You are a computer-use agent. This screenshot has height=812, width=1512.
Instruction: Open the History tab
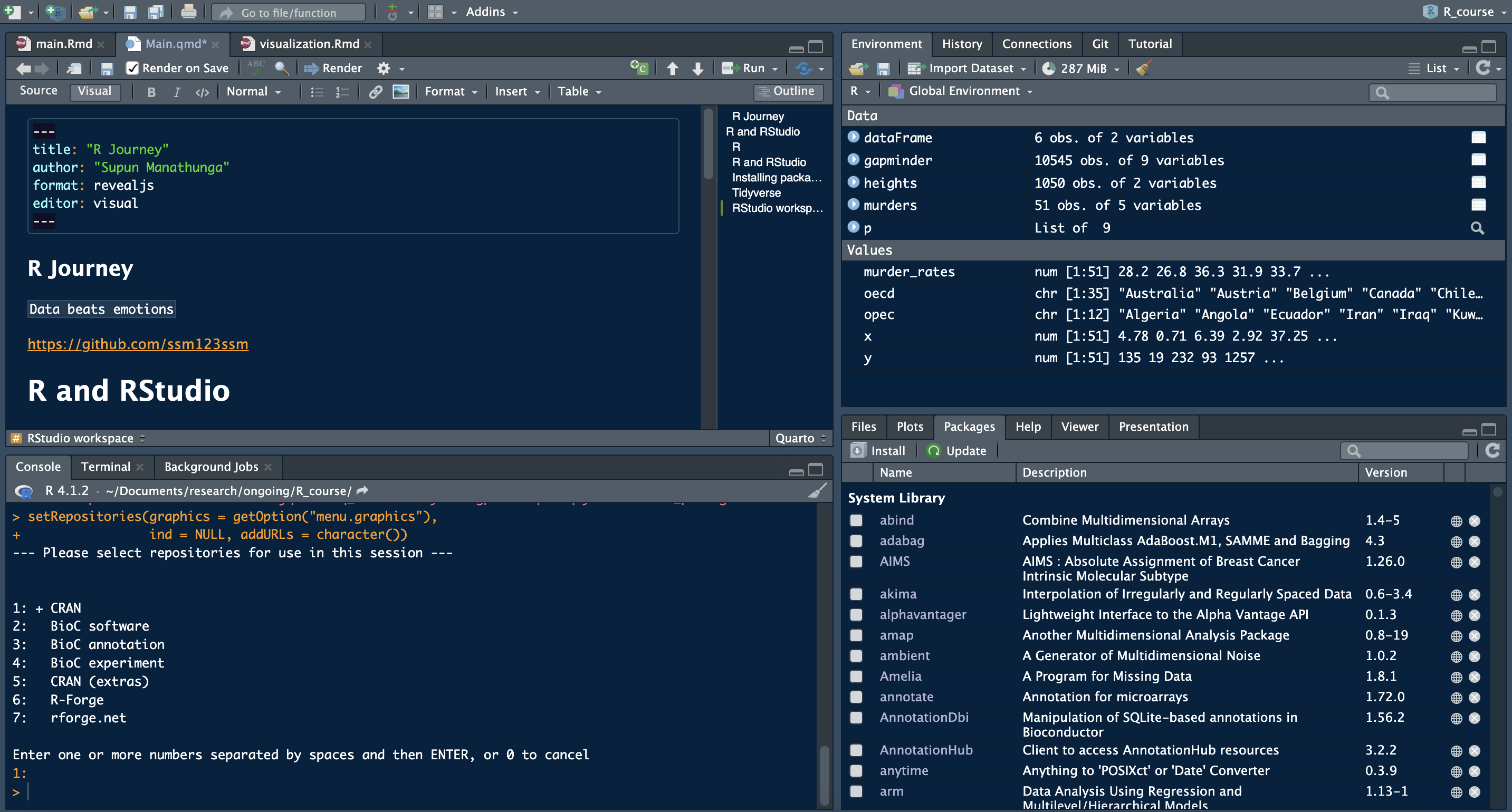961,44
